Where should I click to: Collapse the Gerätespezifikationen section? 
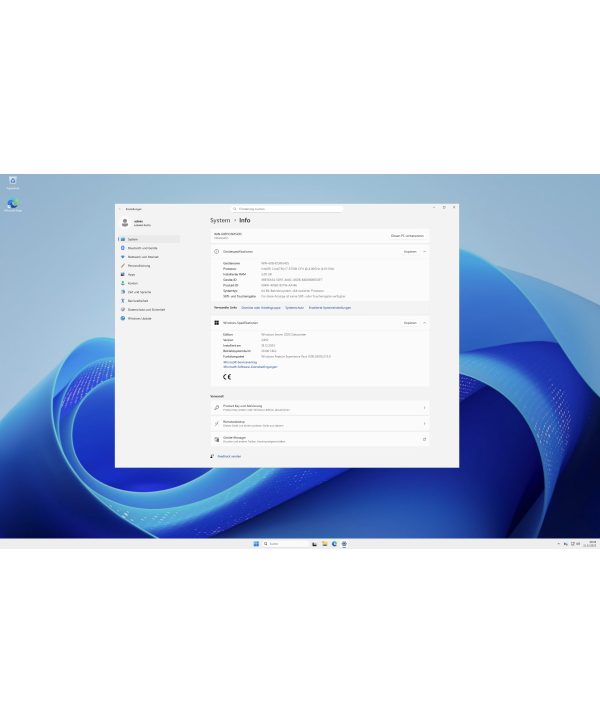click(x=424, y=252)
